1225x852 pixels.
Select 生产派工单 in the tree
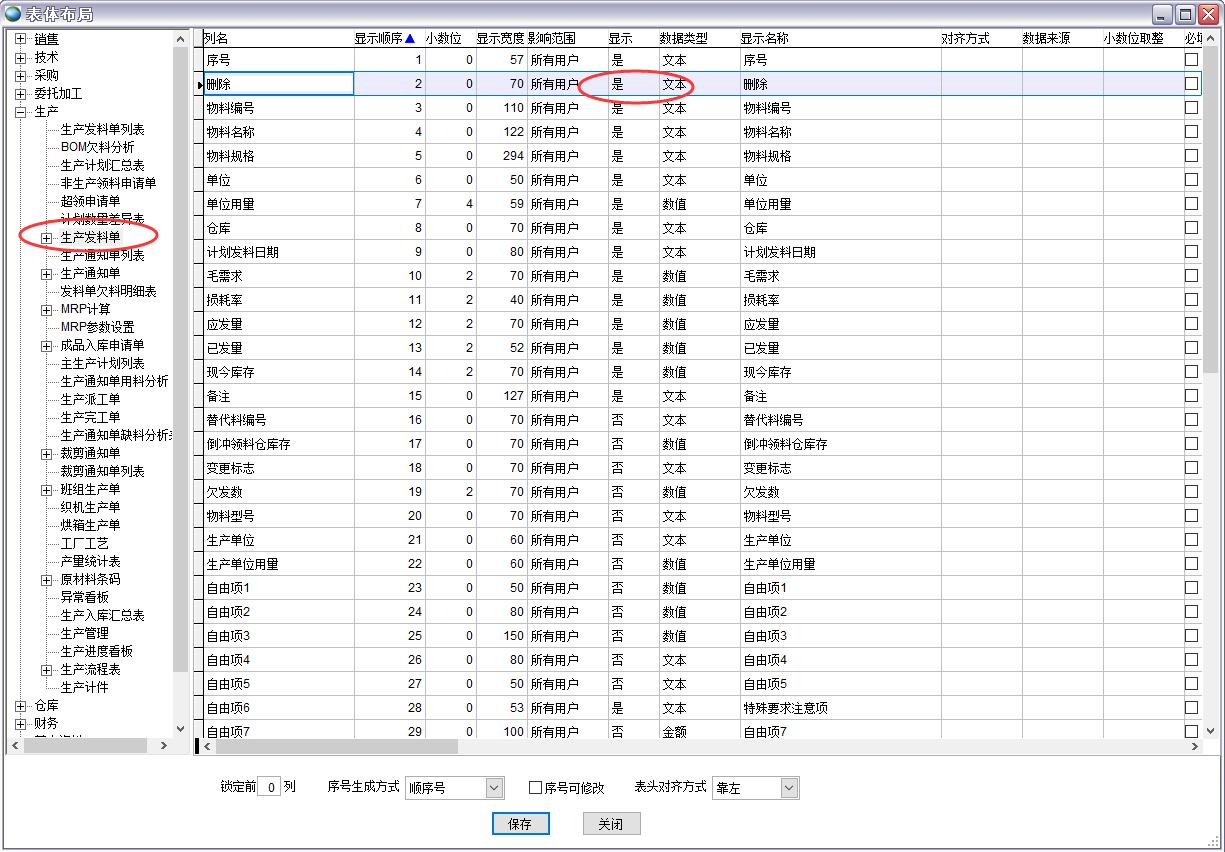tap(90, 400)
